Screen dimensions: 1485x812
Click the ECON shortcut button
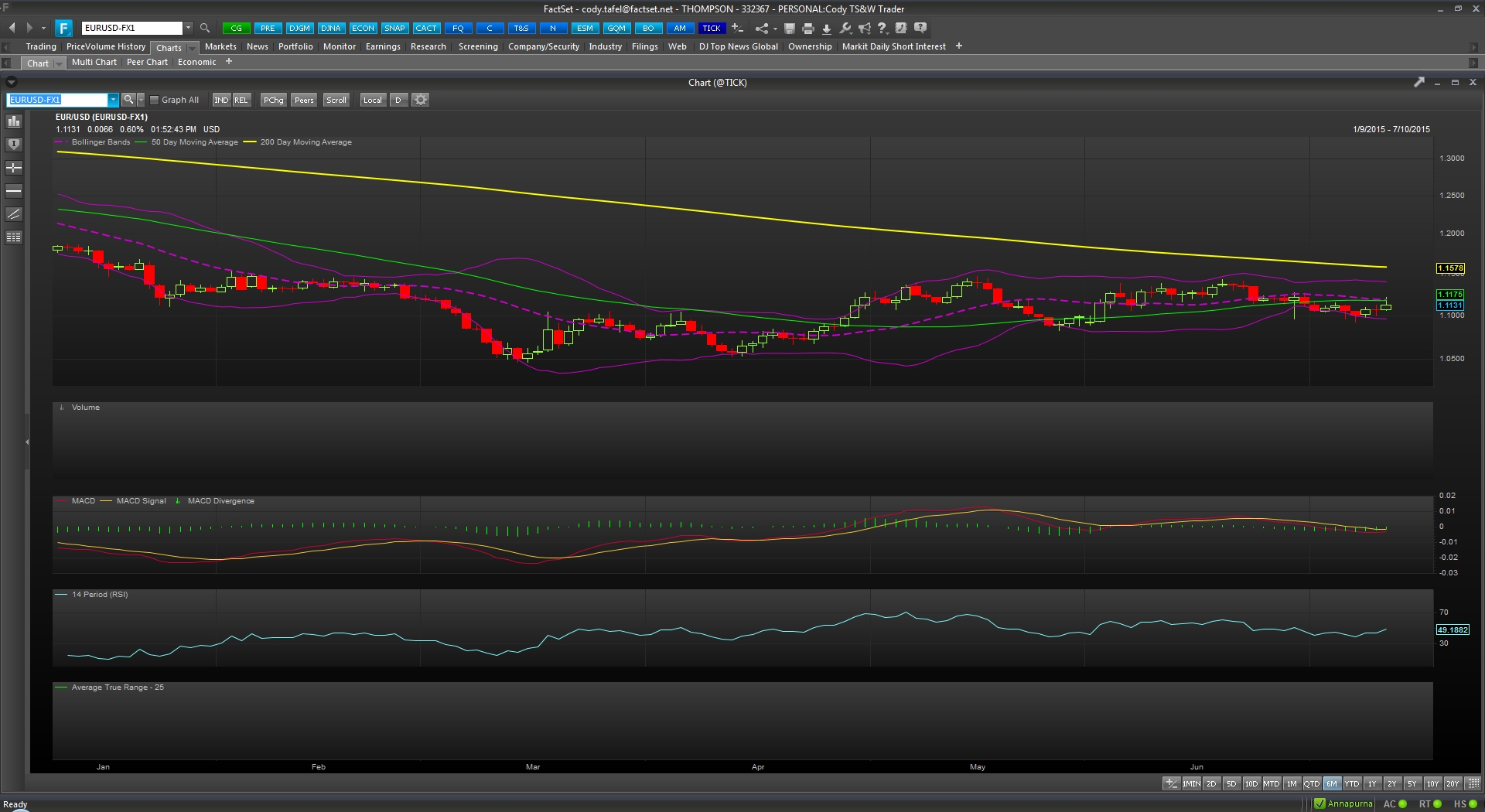point(363,28)
